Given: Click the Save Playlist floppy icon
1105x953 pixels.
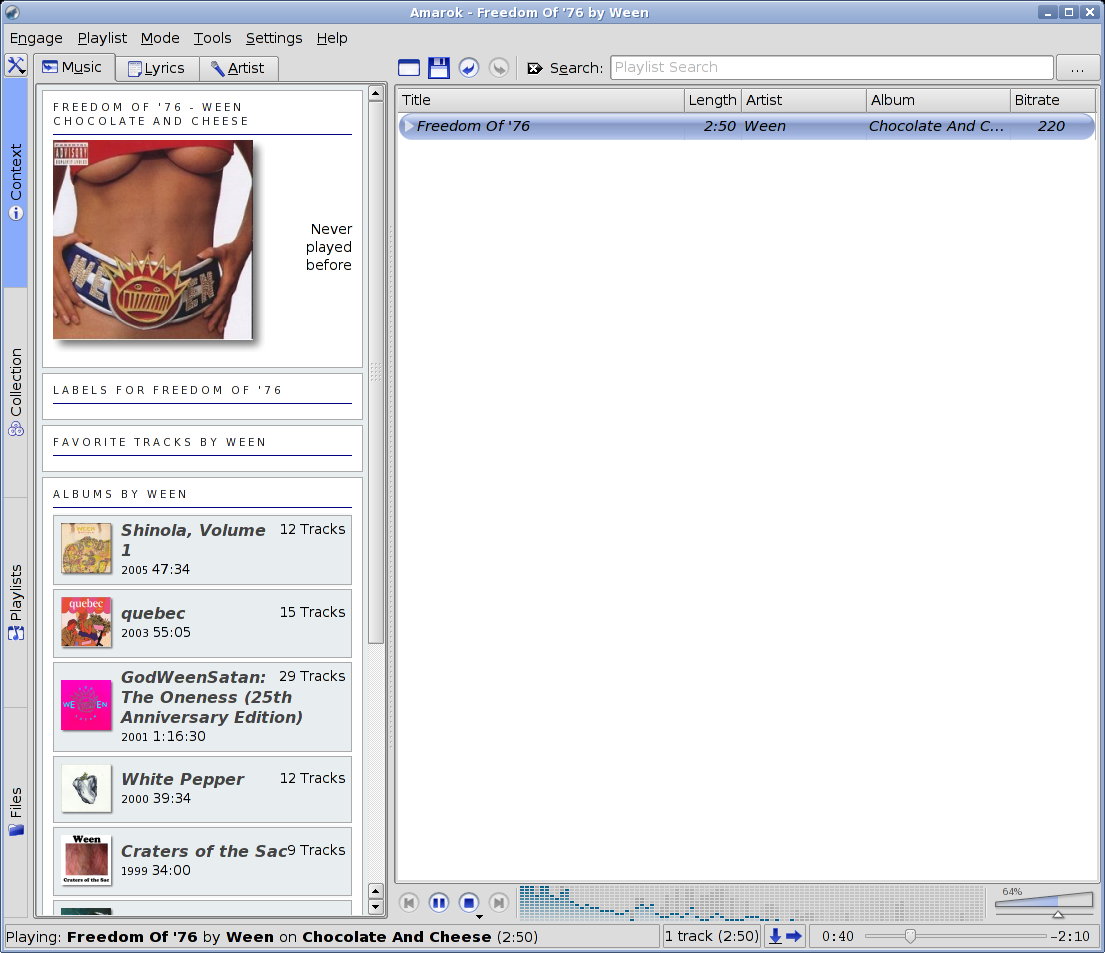Looking at the screenshot, I should (439, 68).
